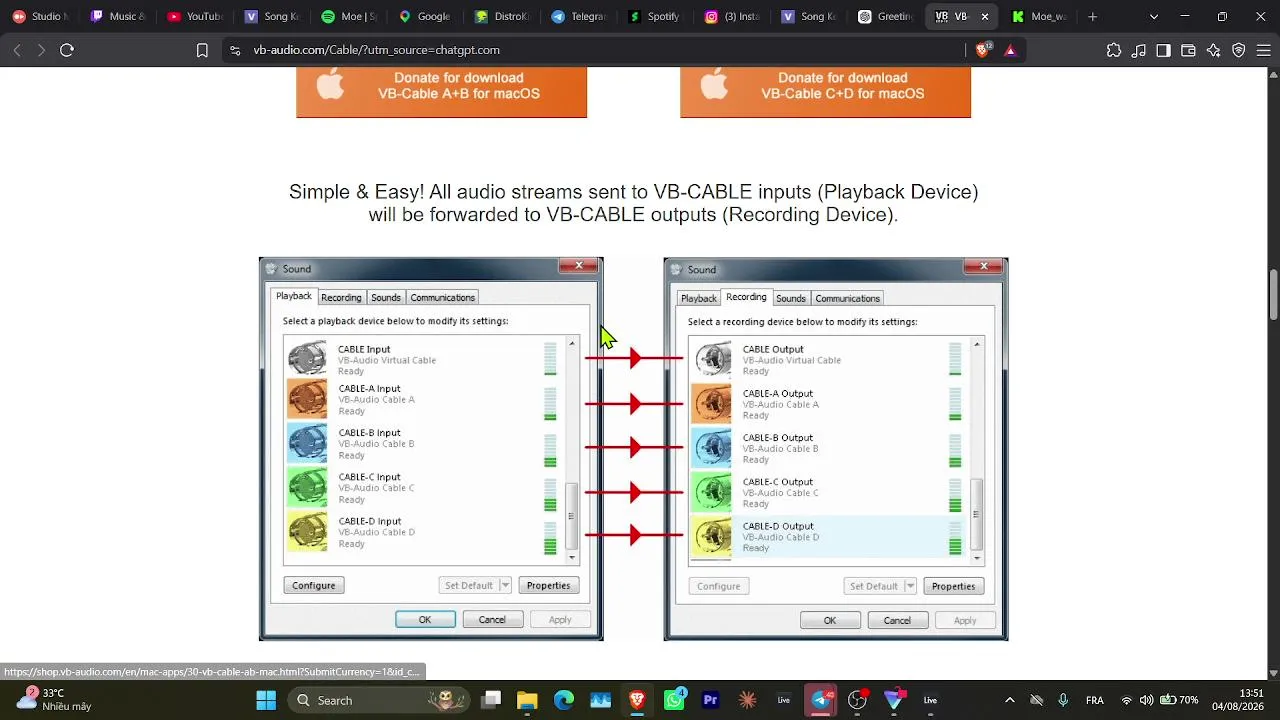Click the microphone icon in the system tray
This screenshot has height=720, width=1280.
coord(1063,700)
